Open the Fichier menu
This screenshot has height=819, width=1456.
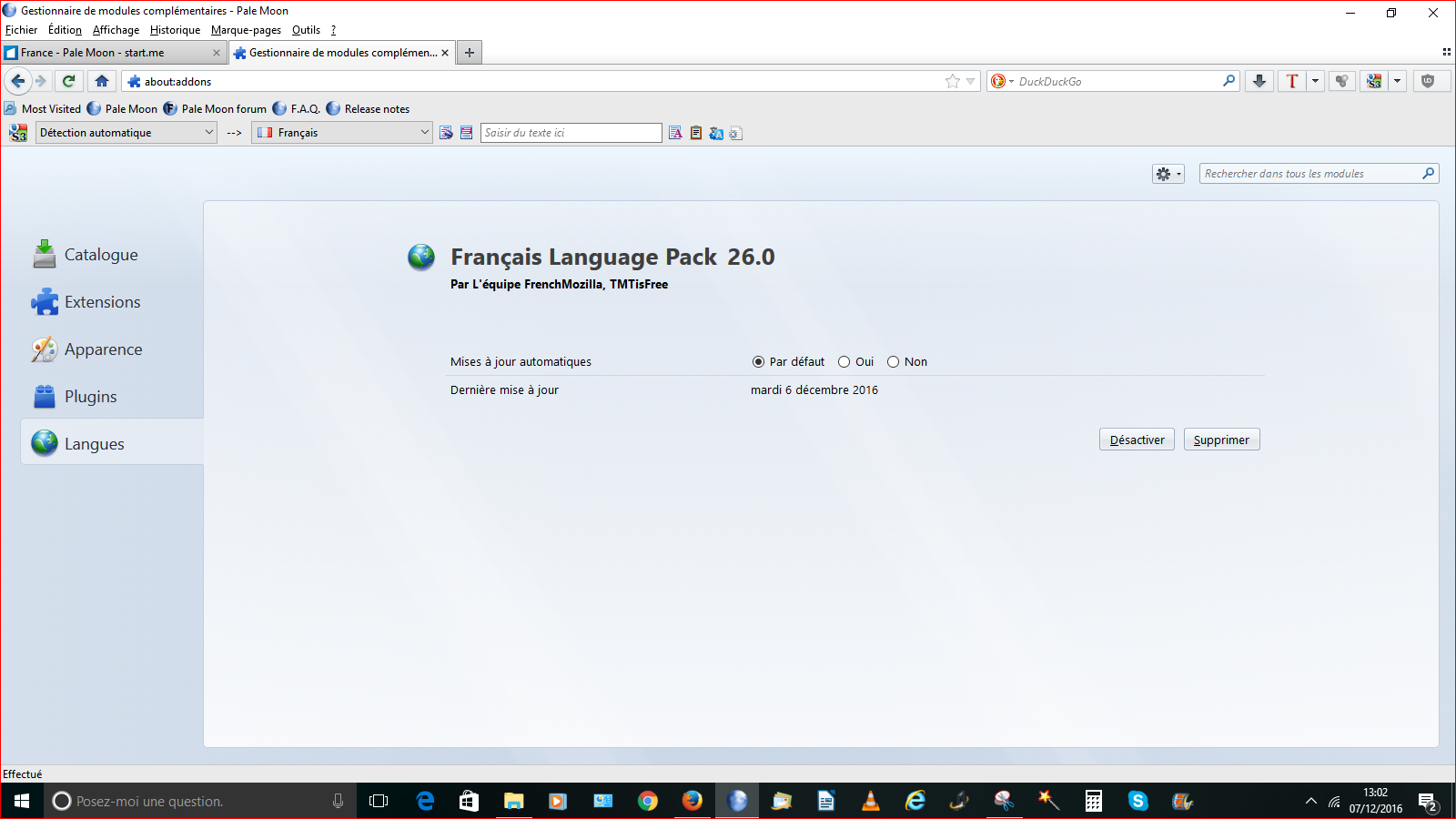[21, 30]
